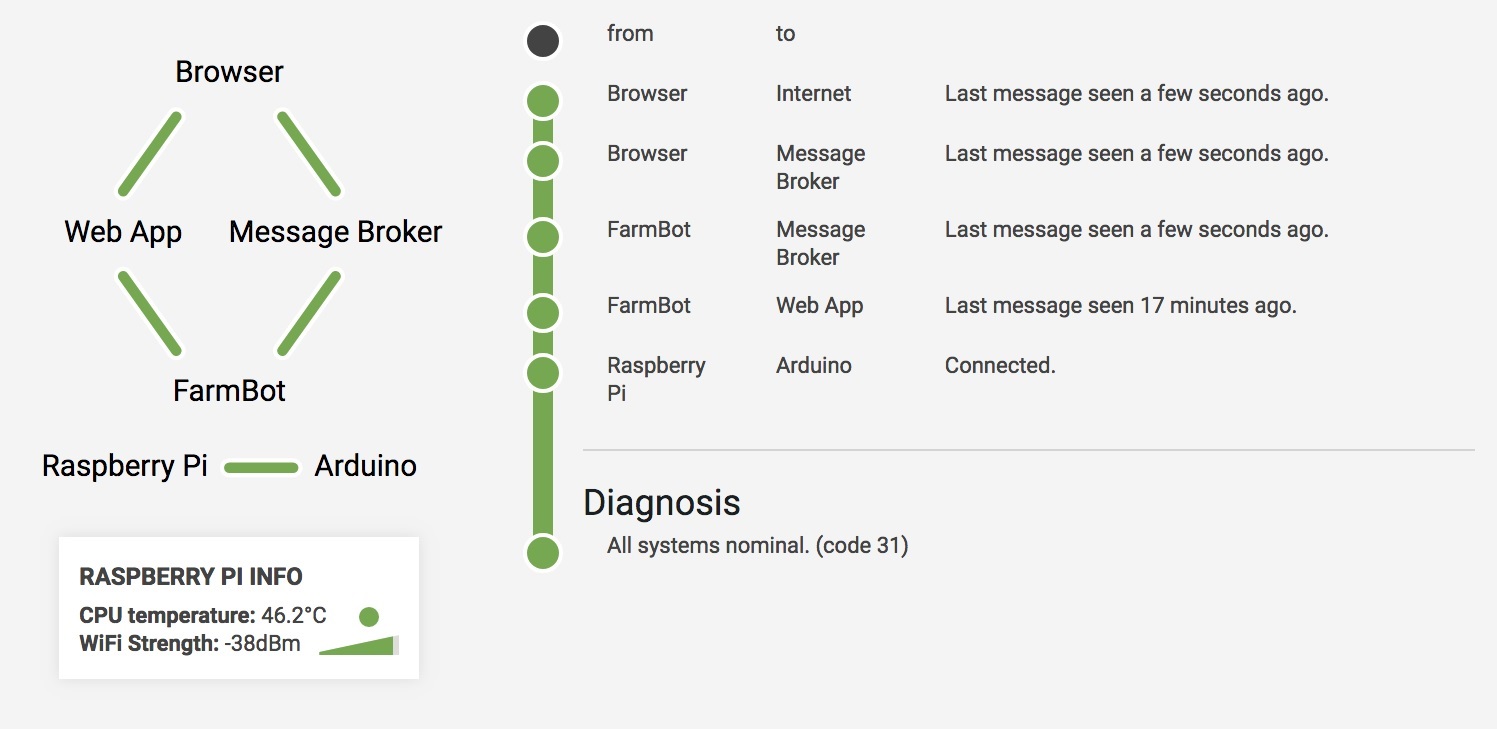The width and height of the screenshot is (1497, 729).
Task: Expand the Diagnosis section
Action: (662, 503)
